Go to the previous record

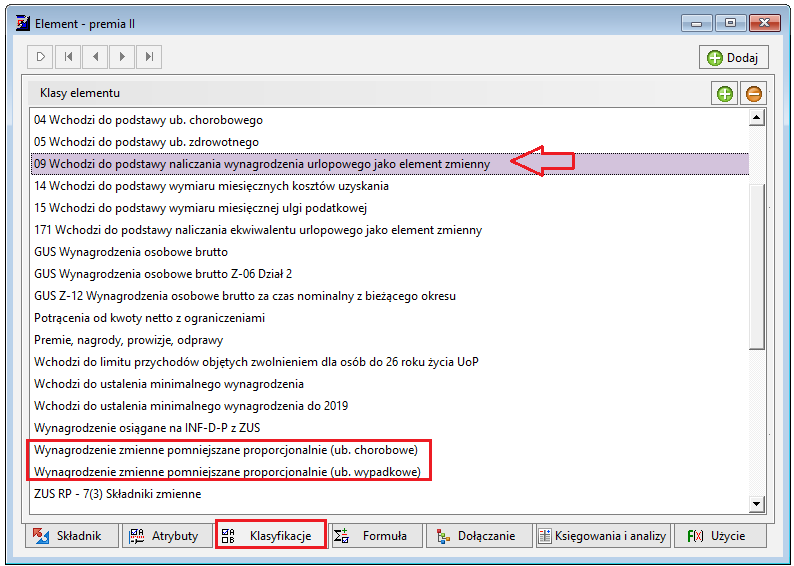[95, 56]
